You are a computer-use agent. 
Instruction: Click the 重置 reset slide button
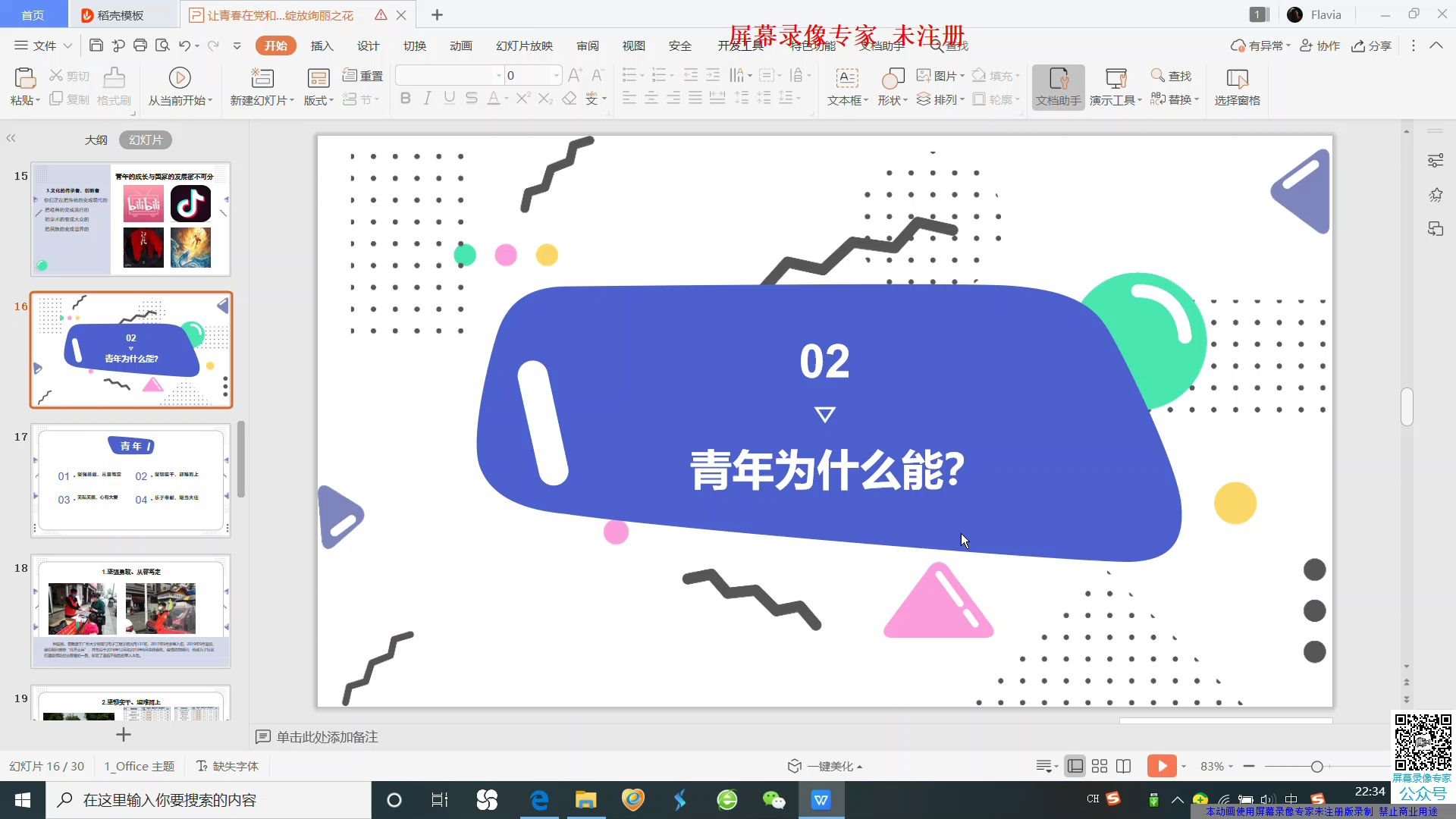pyautogui.click(x=362, y=75)
